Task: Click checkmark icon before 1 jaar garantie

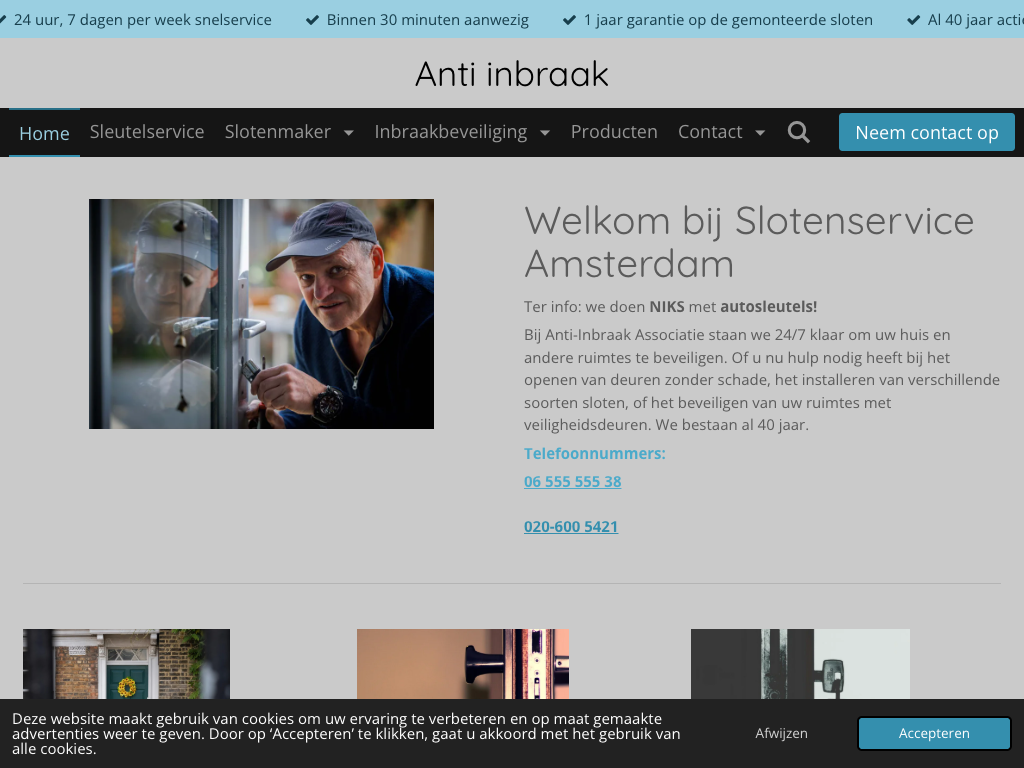Action: (x=569, y=20)
